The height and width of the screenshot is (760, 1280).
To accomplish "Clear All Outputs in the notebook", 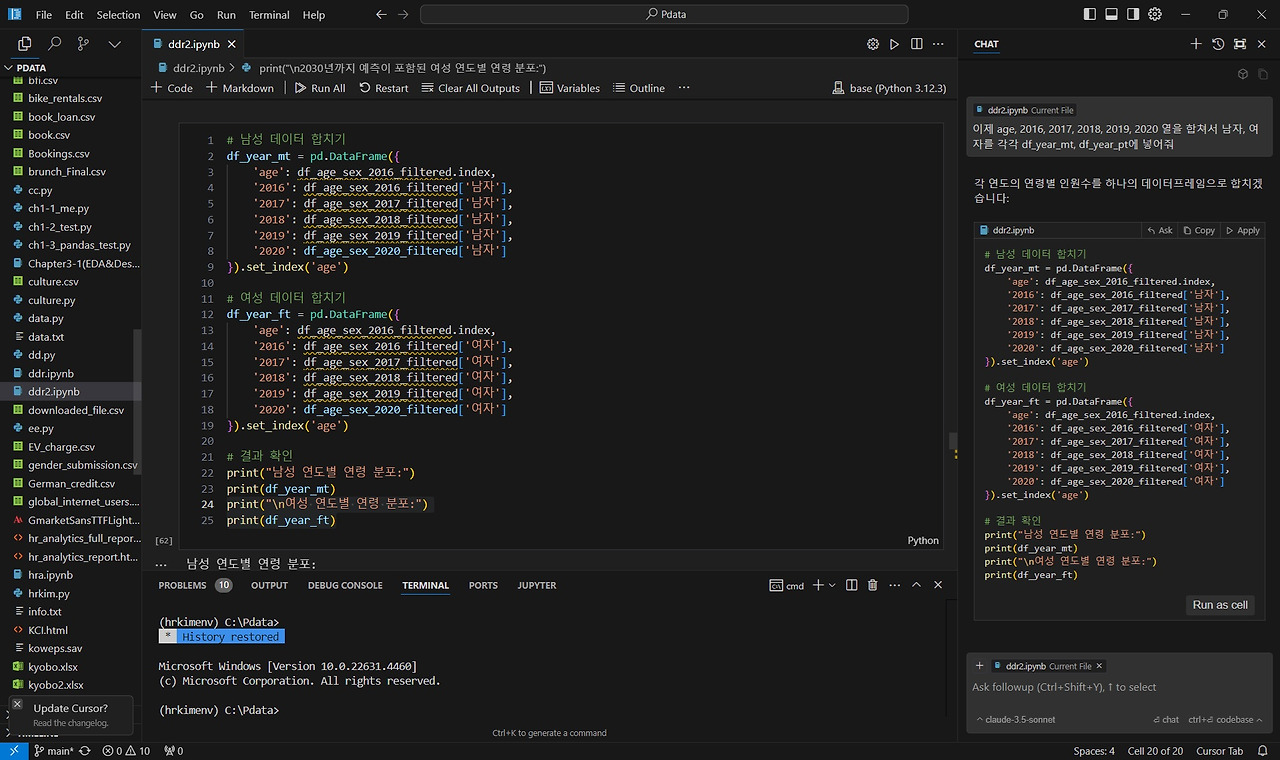I will pos(470,88).
